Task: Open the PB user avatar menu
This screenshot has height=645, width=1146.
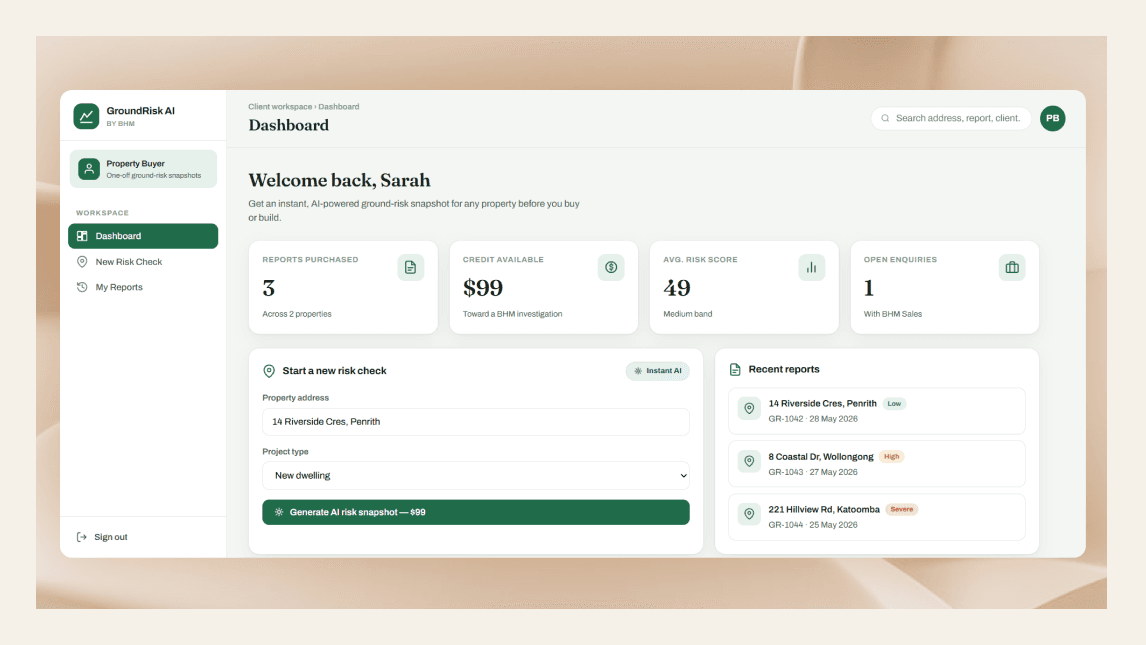Action: [1052, 118]
